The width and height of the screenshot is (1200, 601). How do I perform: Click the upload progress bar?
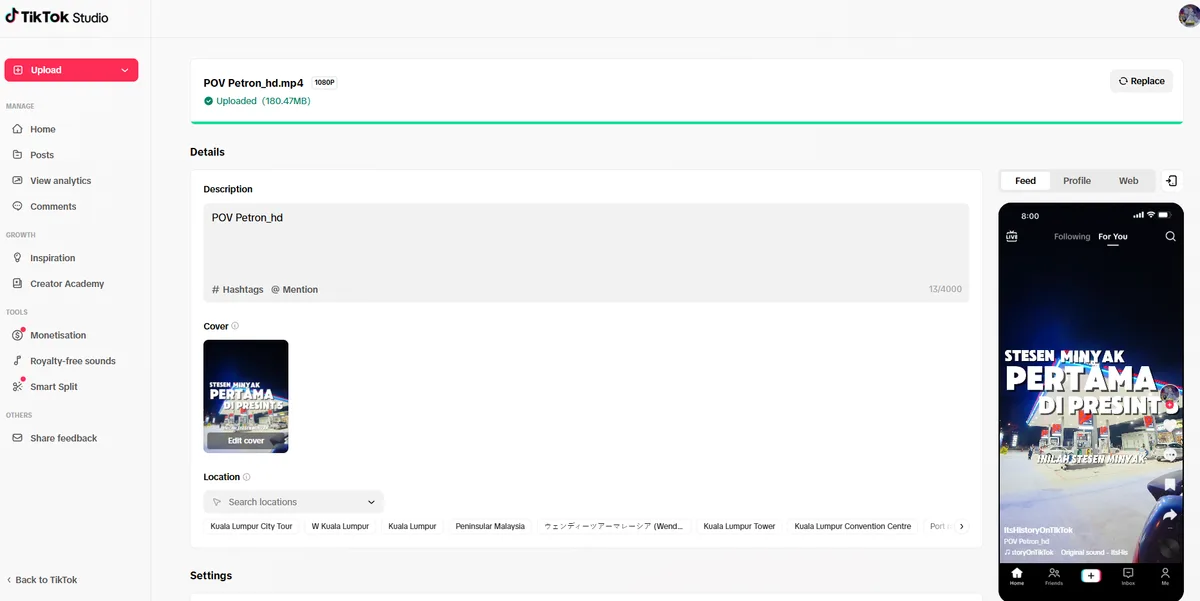click(x=687, y=123)
